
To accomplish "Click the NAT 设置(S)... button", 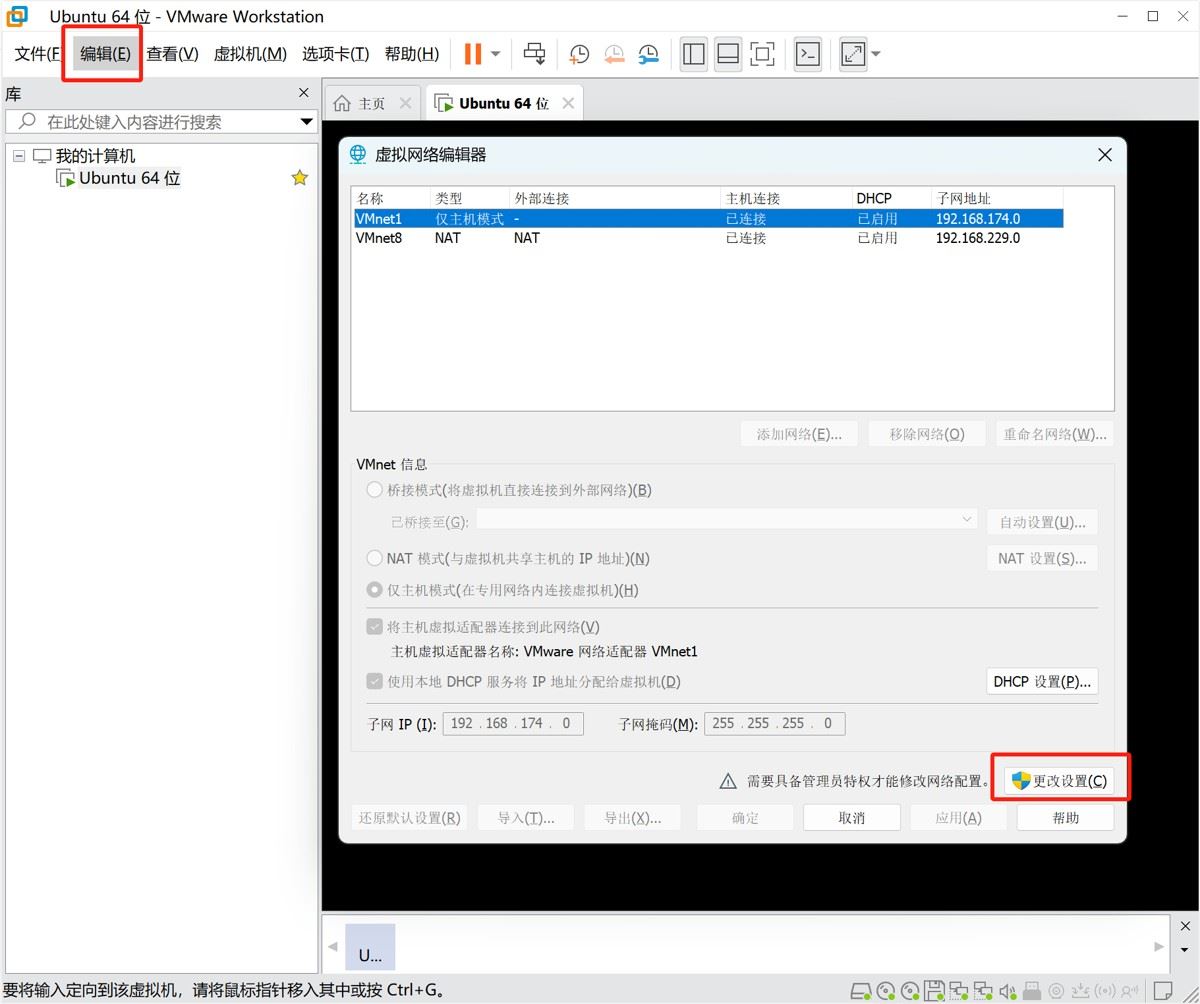I will pos(1042,558).
